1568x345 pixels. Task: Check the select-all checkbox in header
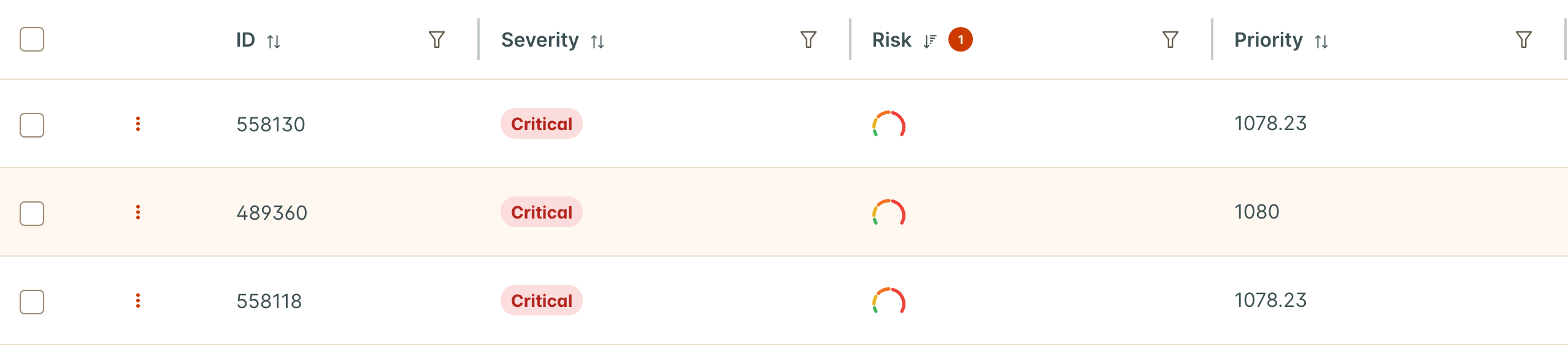pyautogui.click(x=32, y=39)
